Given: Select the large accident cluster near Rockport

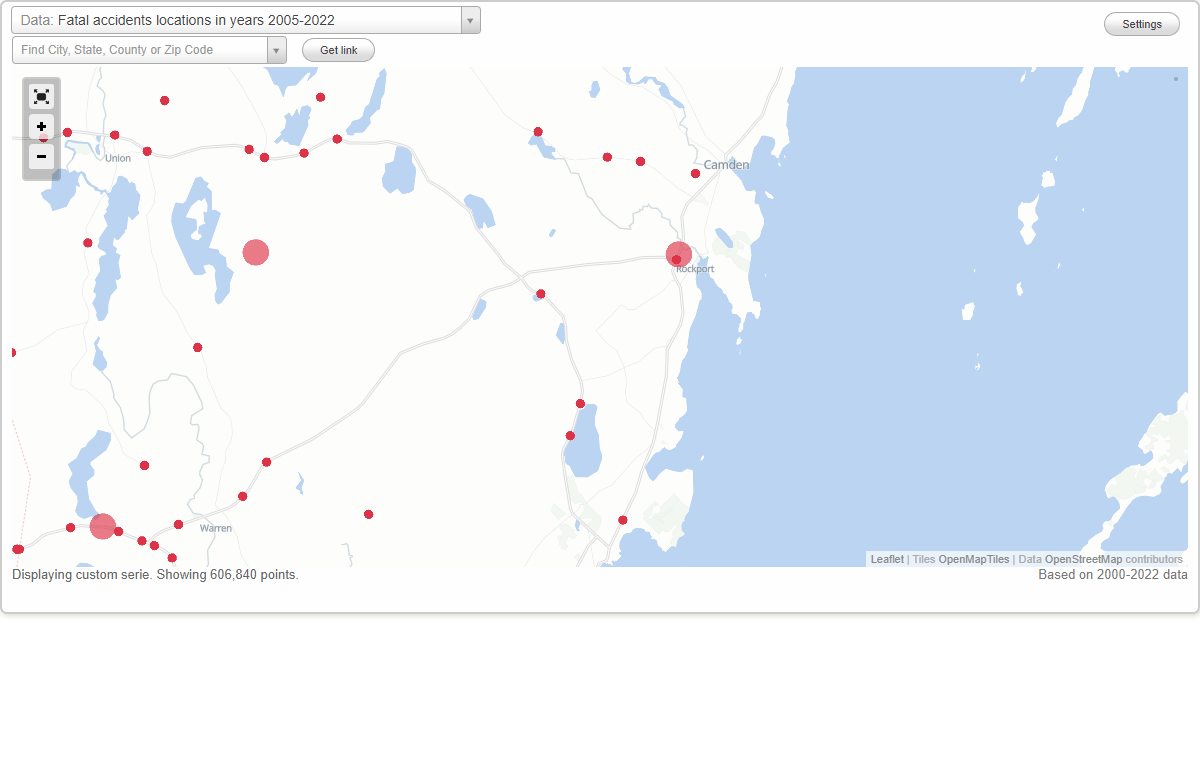Looking at the screenshot, I should 678,254.
